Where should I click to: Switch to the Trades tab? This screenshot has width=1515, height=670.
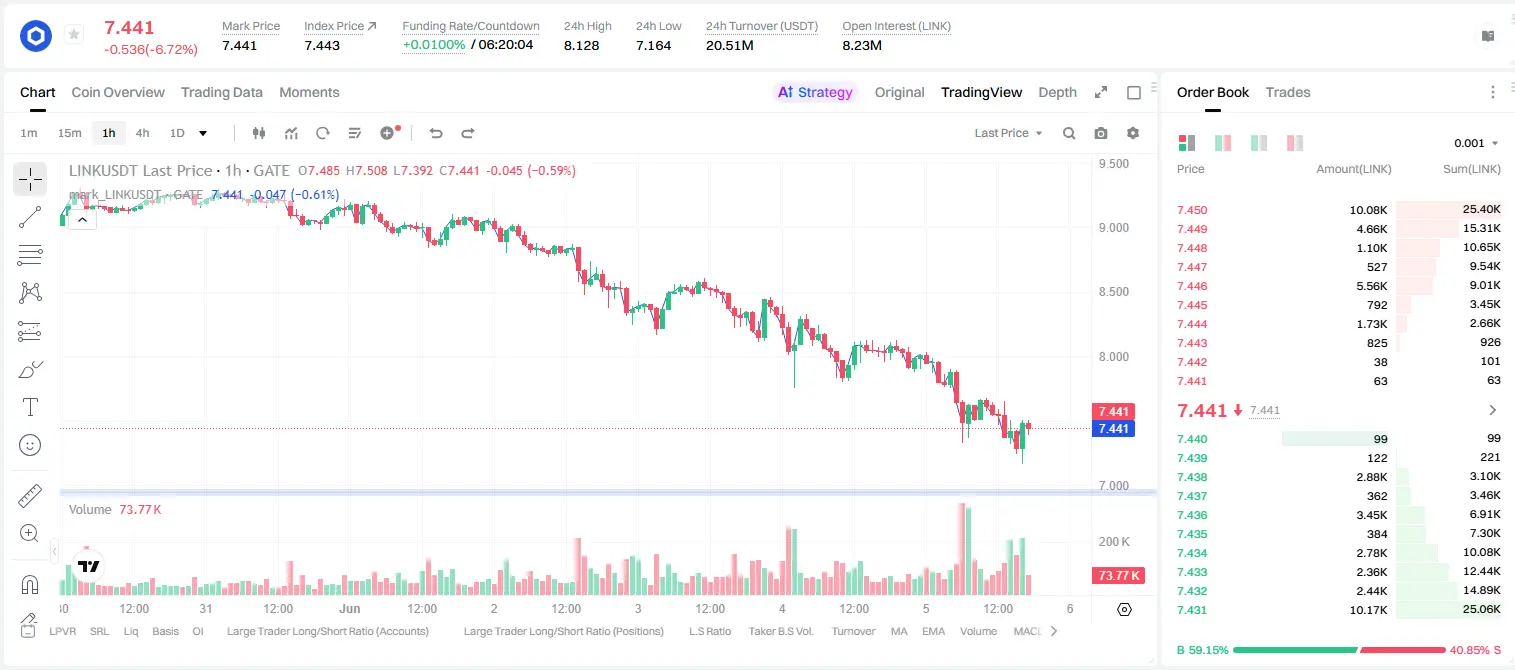[x=1287, y=92]
